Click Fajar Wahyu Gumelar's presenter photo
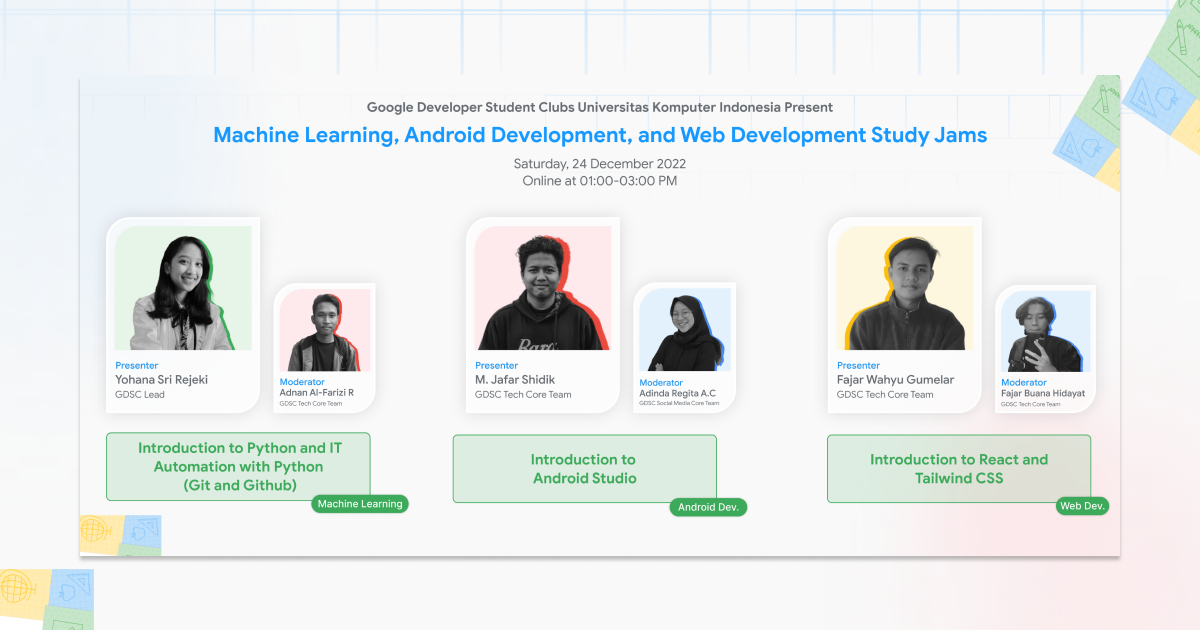 click(905, 288)
